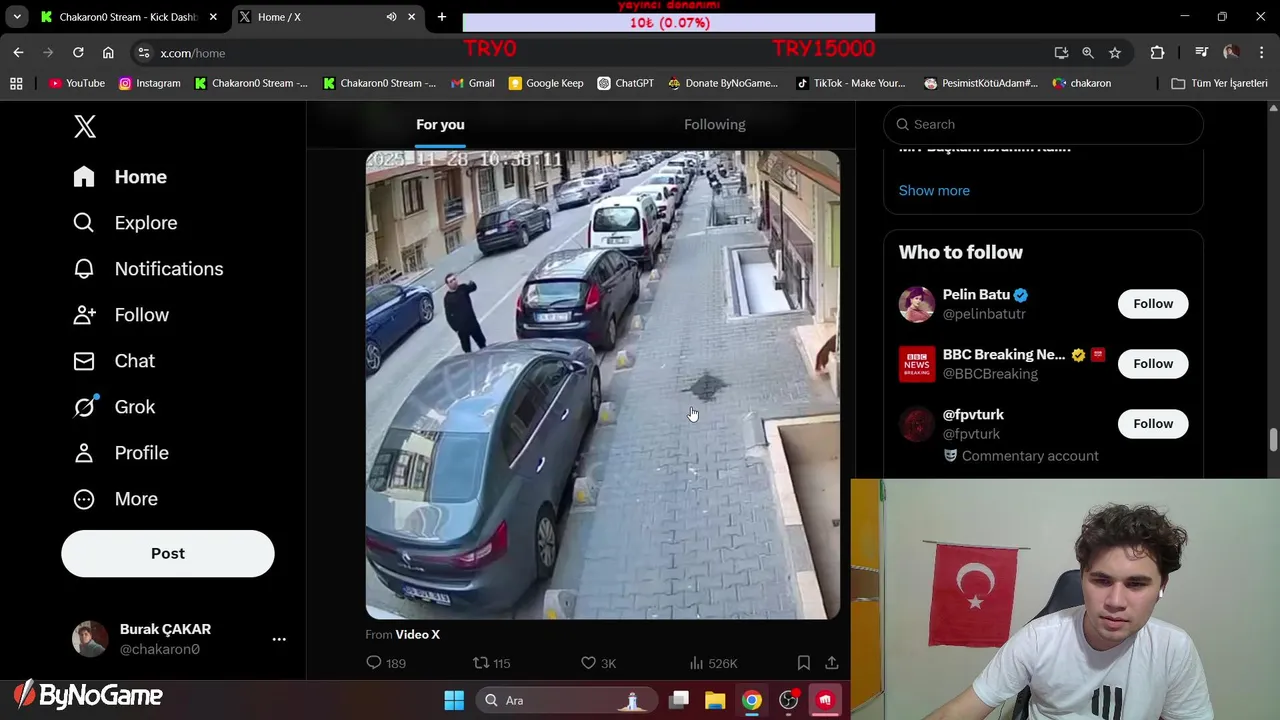Open Profile in the sidebar

(121, 453)
